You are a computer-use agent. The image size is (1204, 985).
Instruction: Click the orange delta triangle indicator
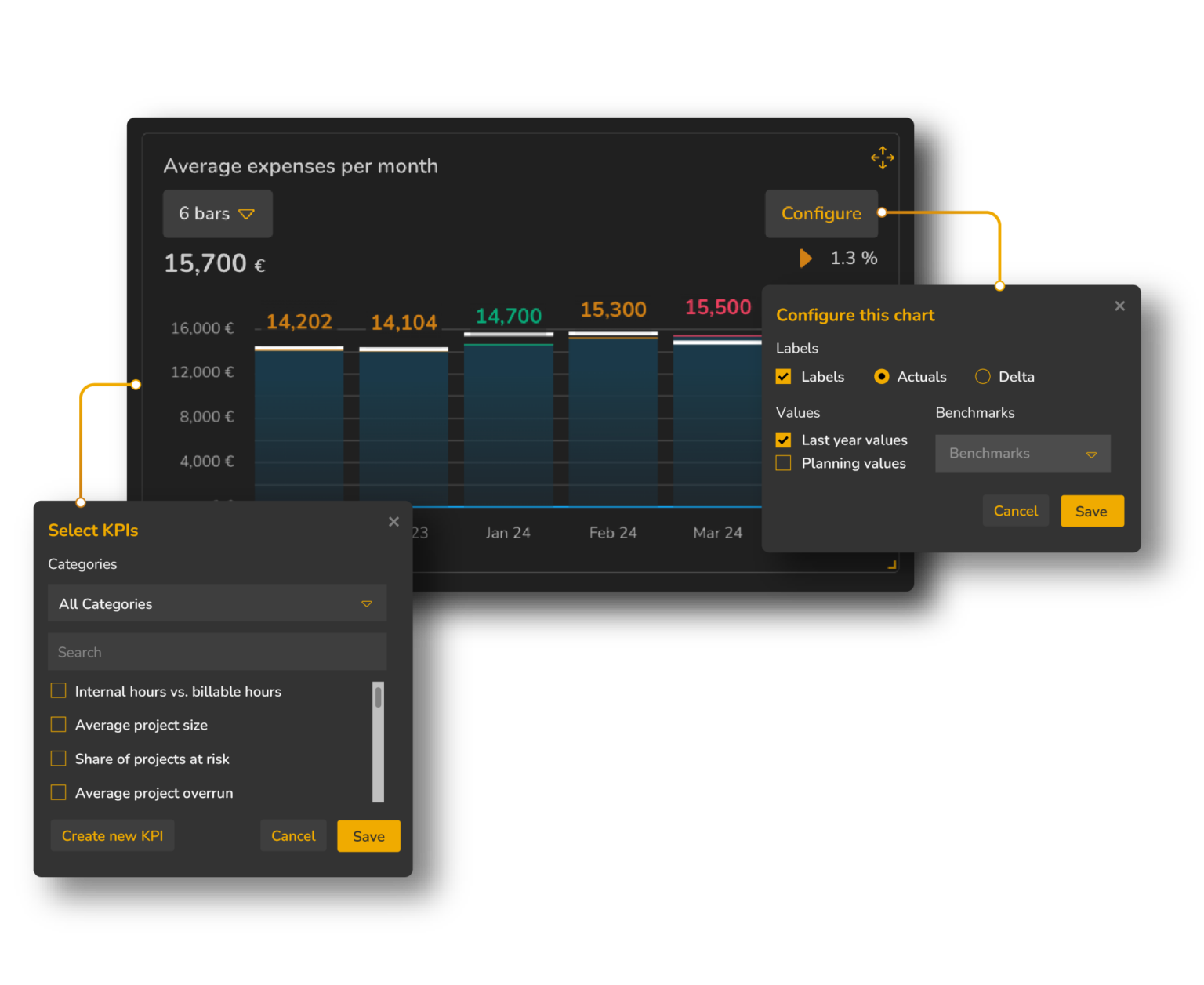(805, 258)
